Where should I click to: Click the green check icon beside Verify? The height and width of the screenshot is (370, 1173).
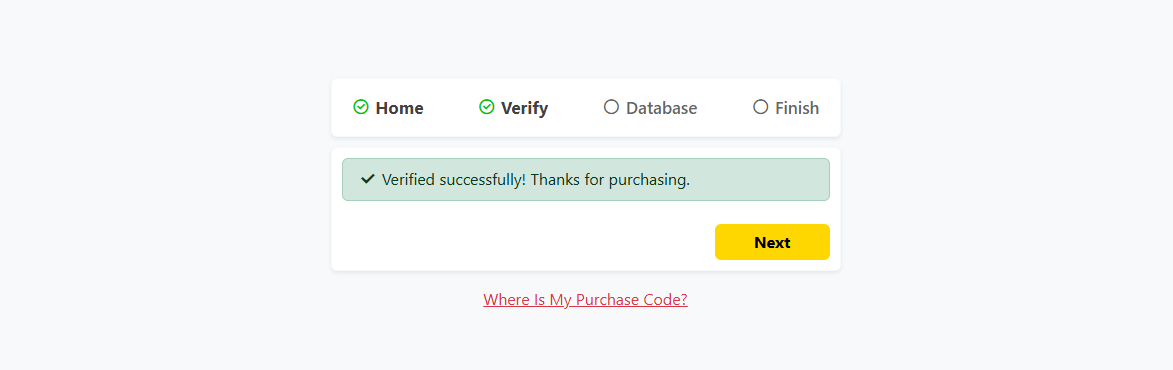[x=486, y=107]
